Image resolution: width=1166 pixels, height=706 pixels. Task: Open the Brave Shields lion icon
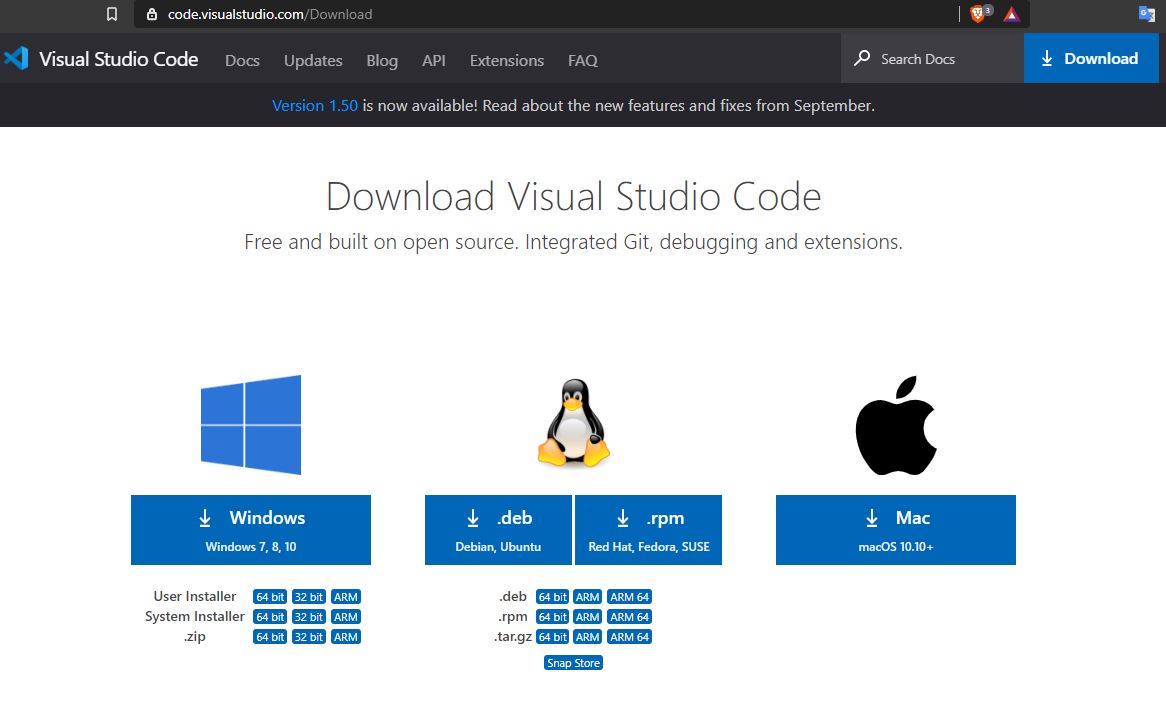coord(978,14)
